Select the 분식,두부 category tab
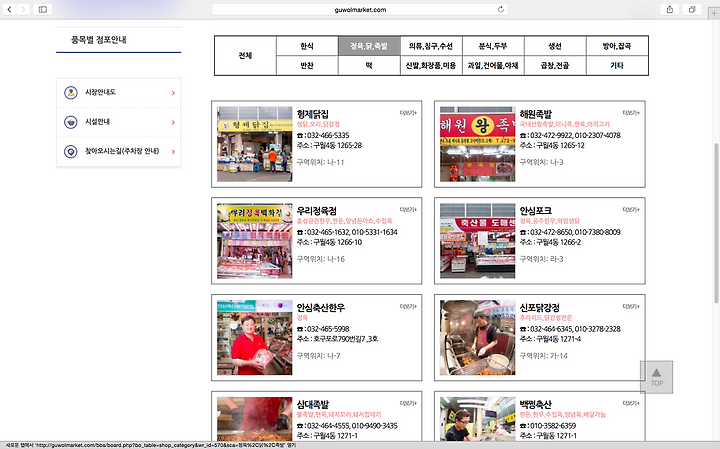The width and height of the screenshot is (720, 449). click(493, 46)
